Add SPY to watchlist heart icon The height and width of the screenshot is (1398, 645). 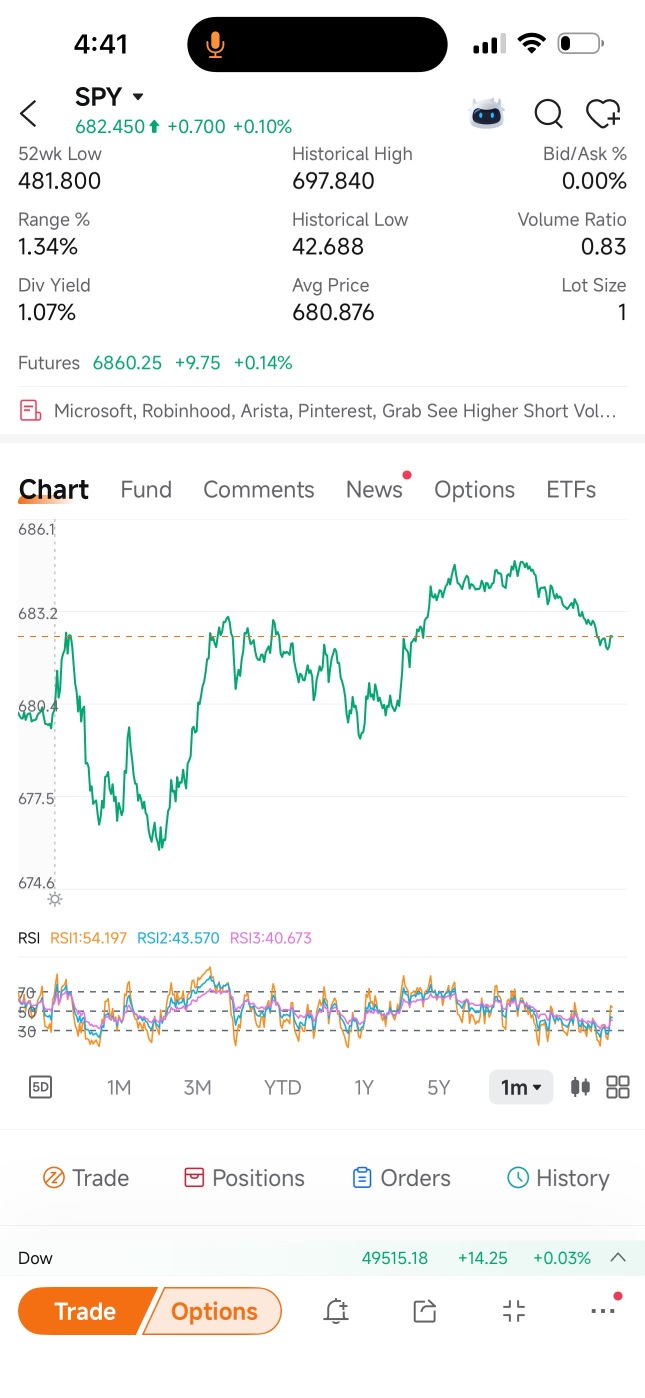(603, 114)
